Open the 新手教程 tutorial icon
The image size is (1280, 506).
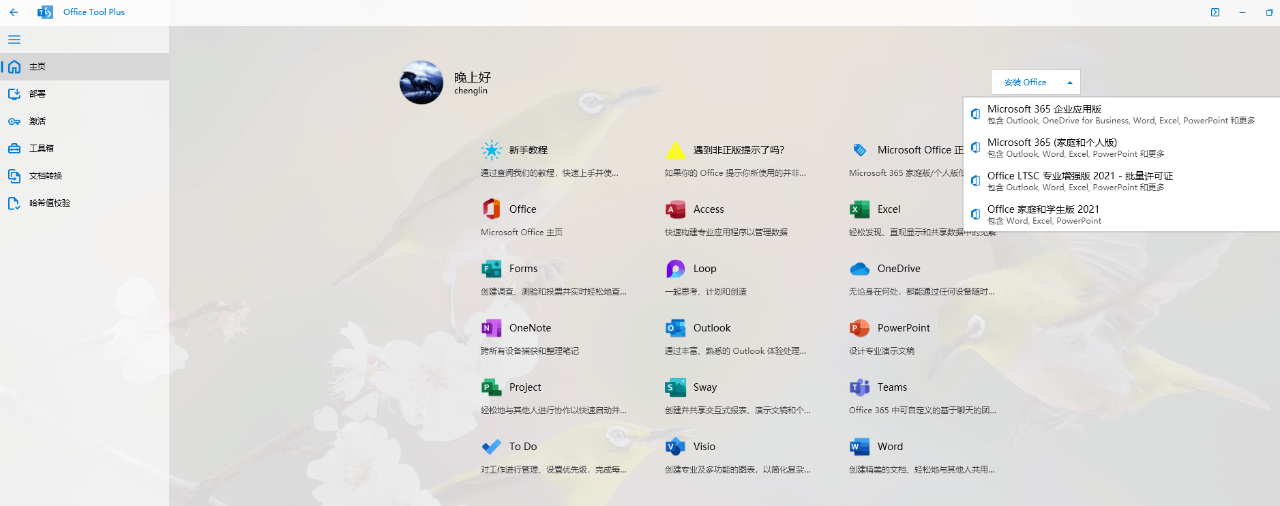point(491,150)
